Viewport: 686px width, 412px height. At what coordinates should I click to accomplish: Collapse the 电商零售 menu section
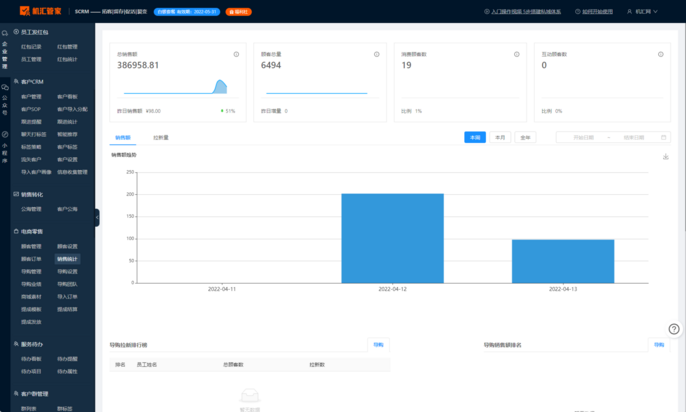34,231
